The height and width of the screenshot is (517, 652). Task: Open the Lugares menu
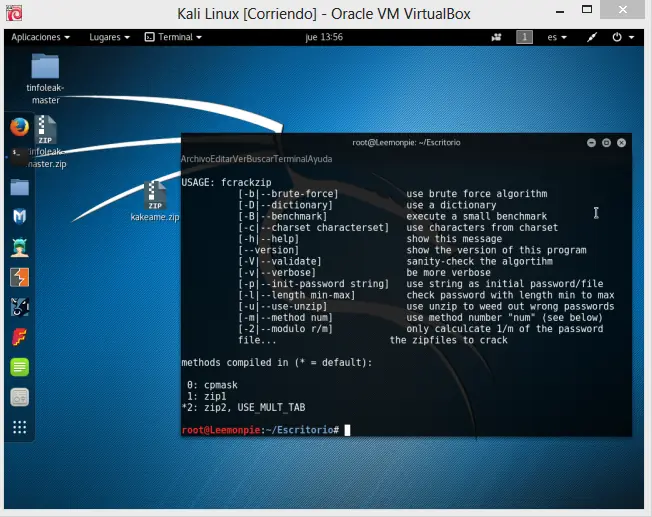click(109, 37)
